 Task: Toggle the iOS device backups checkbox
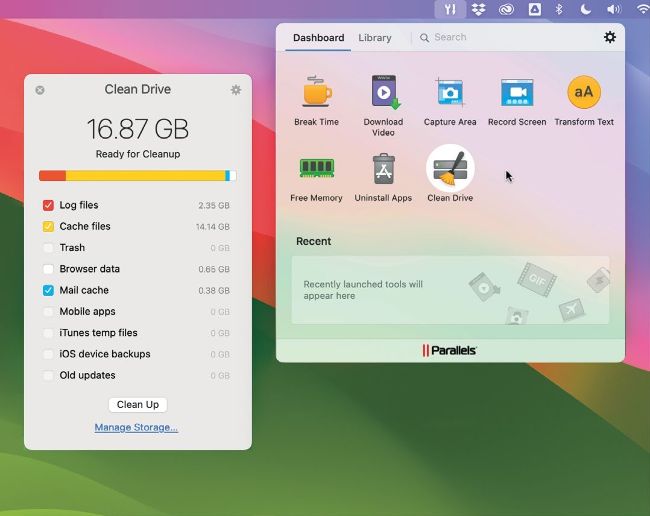tap(48, 354)
